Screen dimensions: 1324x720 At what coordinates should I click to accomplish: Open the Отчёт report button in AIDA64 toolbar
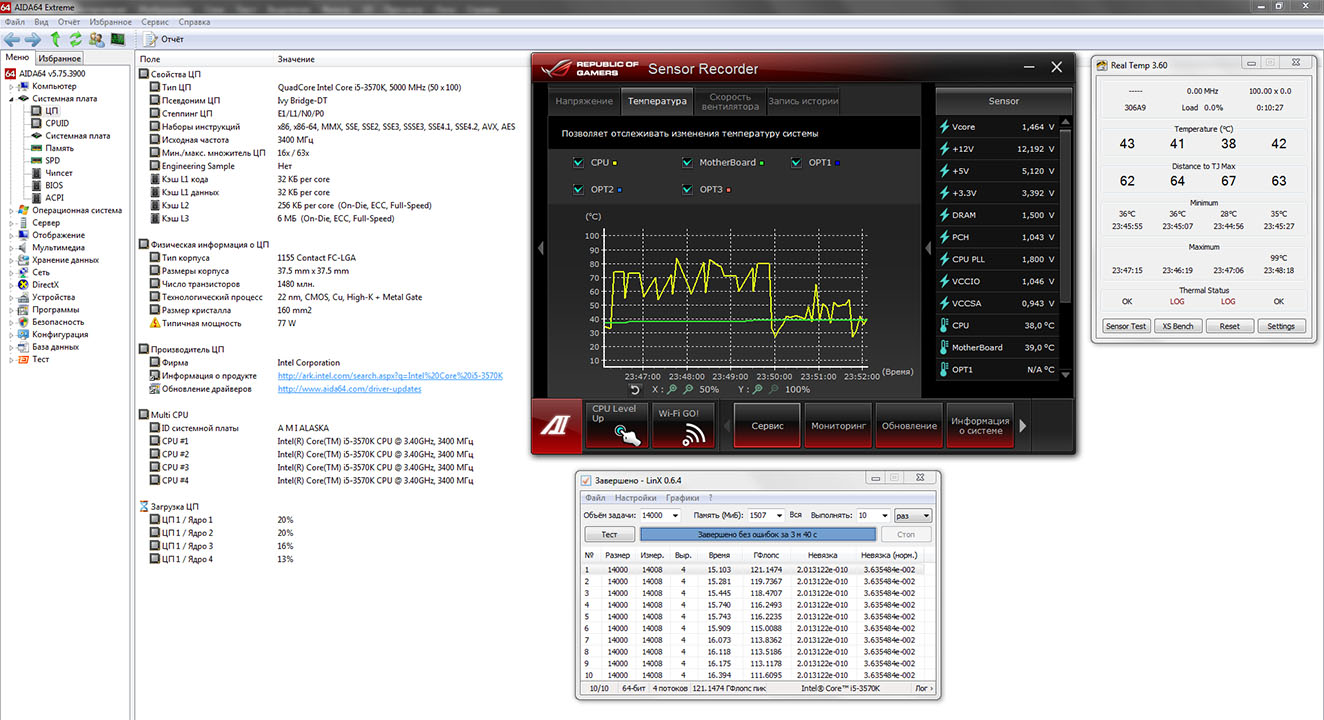tap(164, 39)
